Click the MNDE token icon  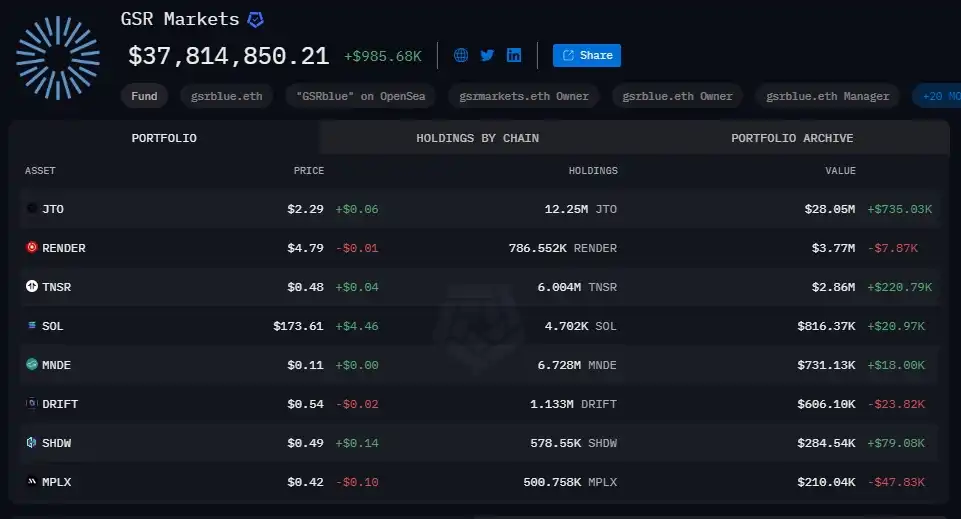tap(32, 364)
